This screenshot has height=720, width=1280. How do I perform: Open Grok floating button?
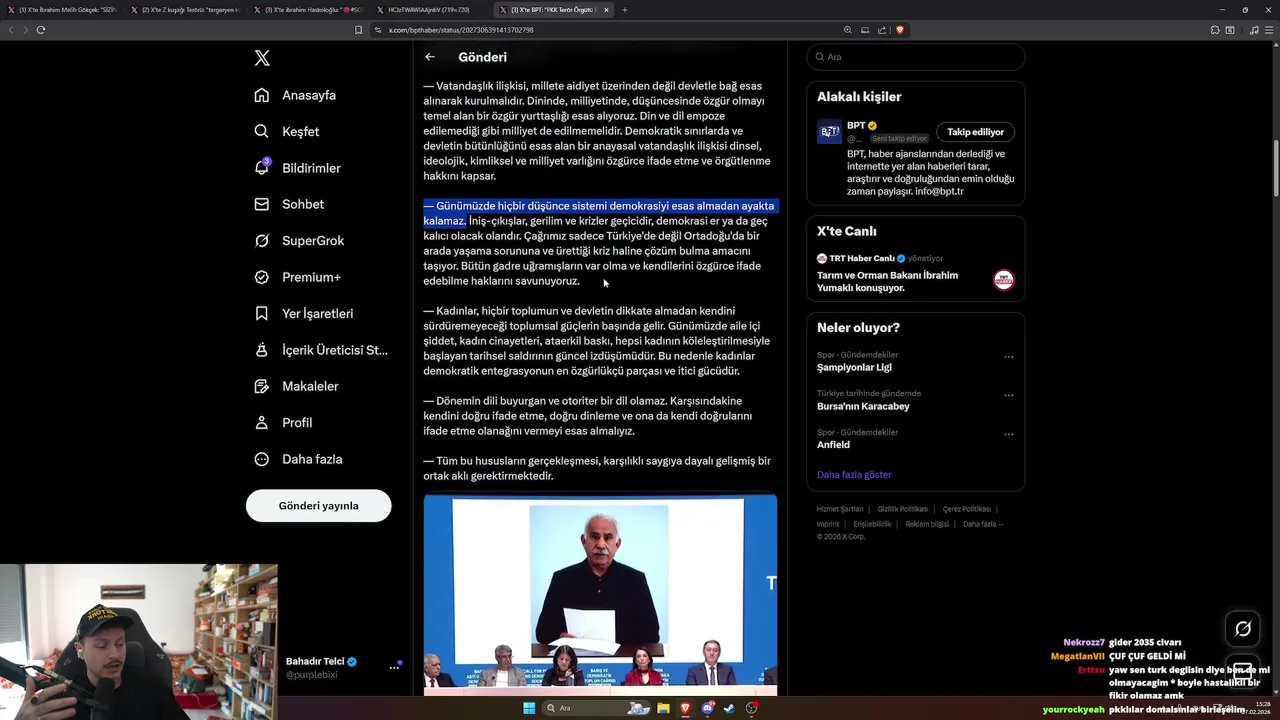pos(1243,628)
